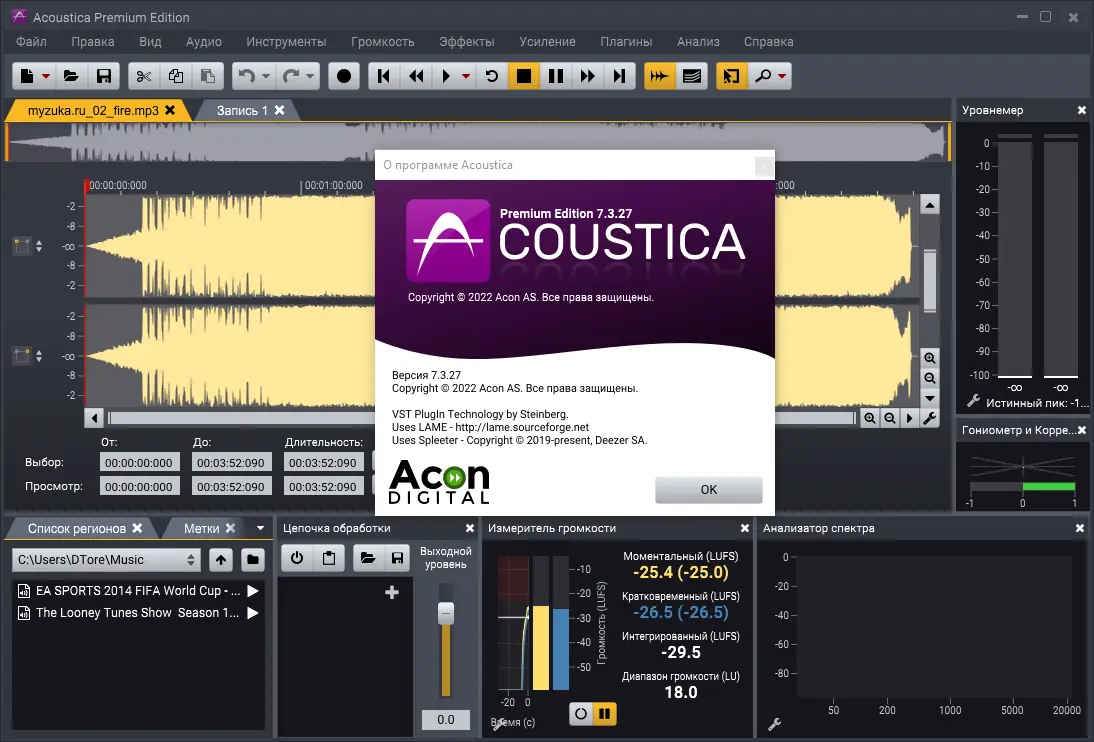The height and width of the screenshot is (742, 1094).
Task: Click the Stop playback icon
Action: (523, 76)
